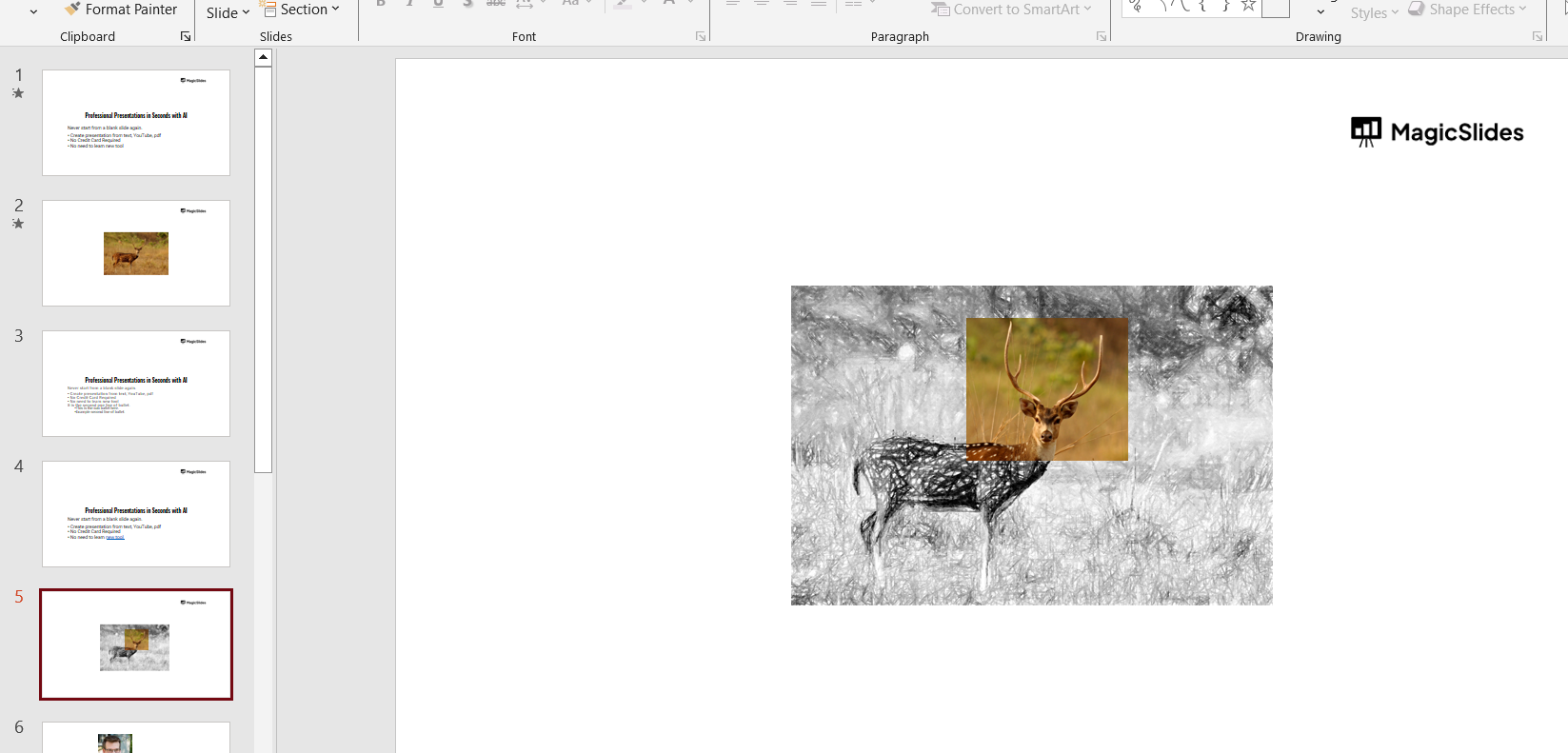Image resolution: width=1568 pixels, height=753 pixels.
Task: Click the MagicSlides logo on the slide
Action: click(x=1437, y=132)
